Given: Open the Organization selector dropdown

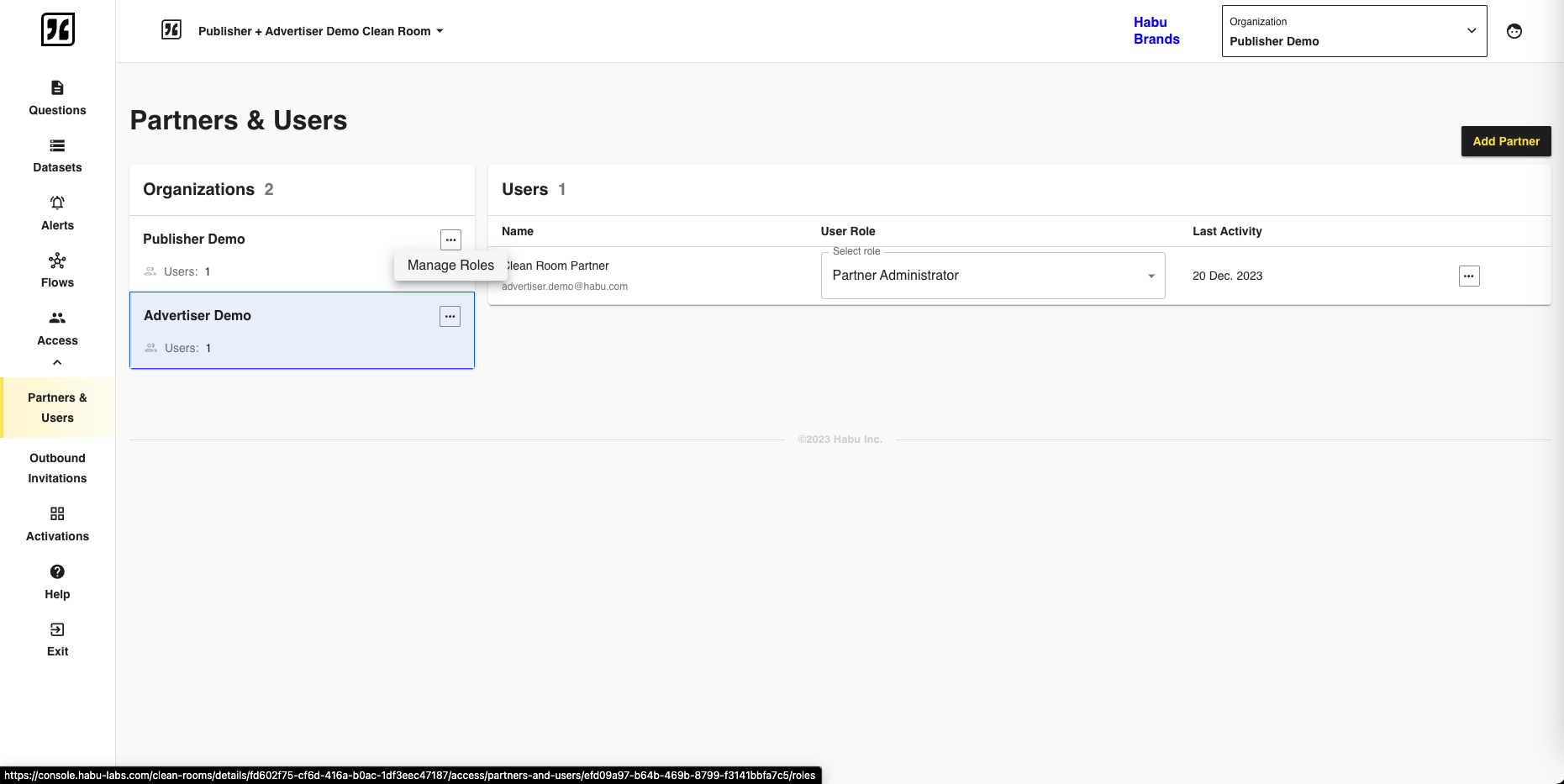Looking at the screenshot, I should [x=1354, y=31].
